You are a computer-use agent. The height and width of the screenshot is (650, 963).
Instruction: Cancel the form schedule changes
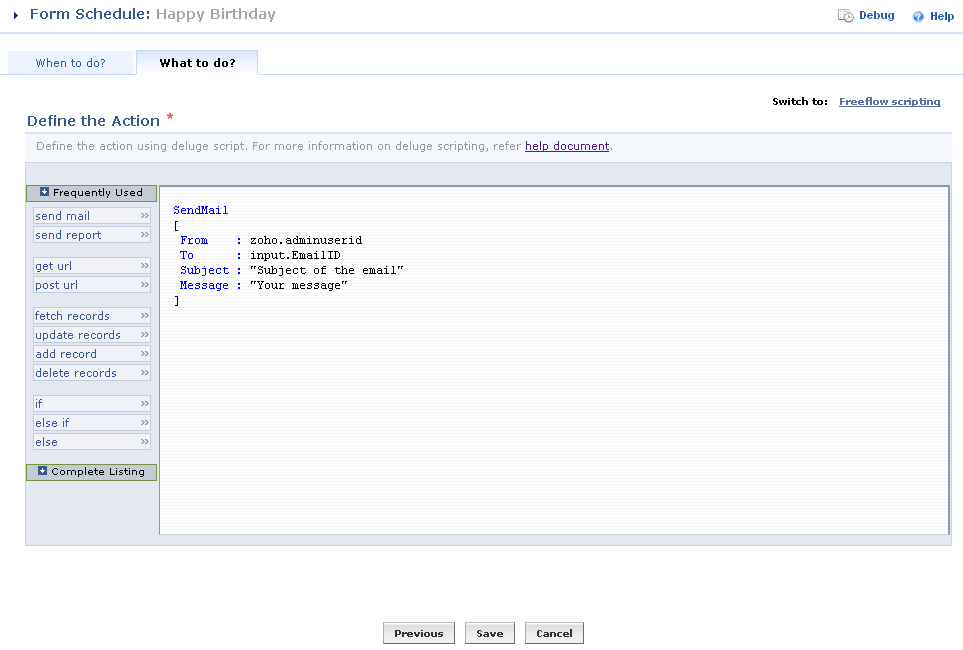[x=554, y=633]
